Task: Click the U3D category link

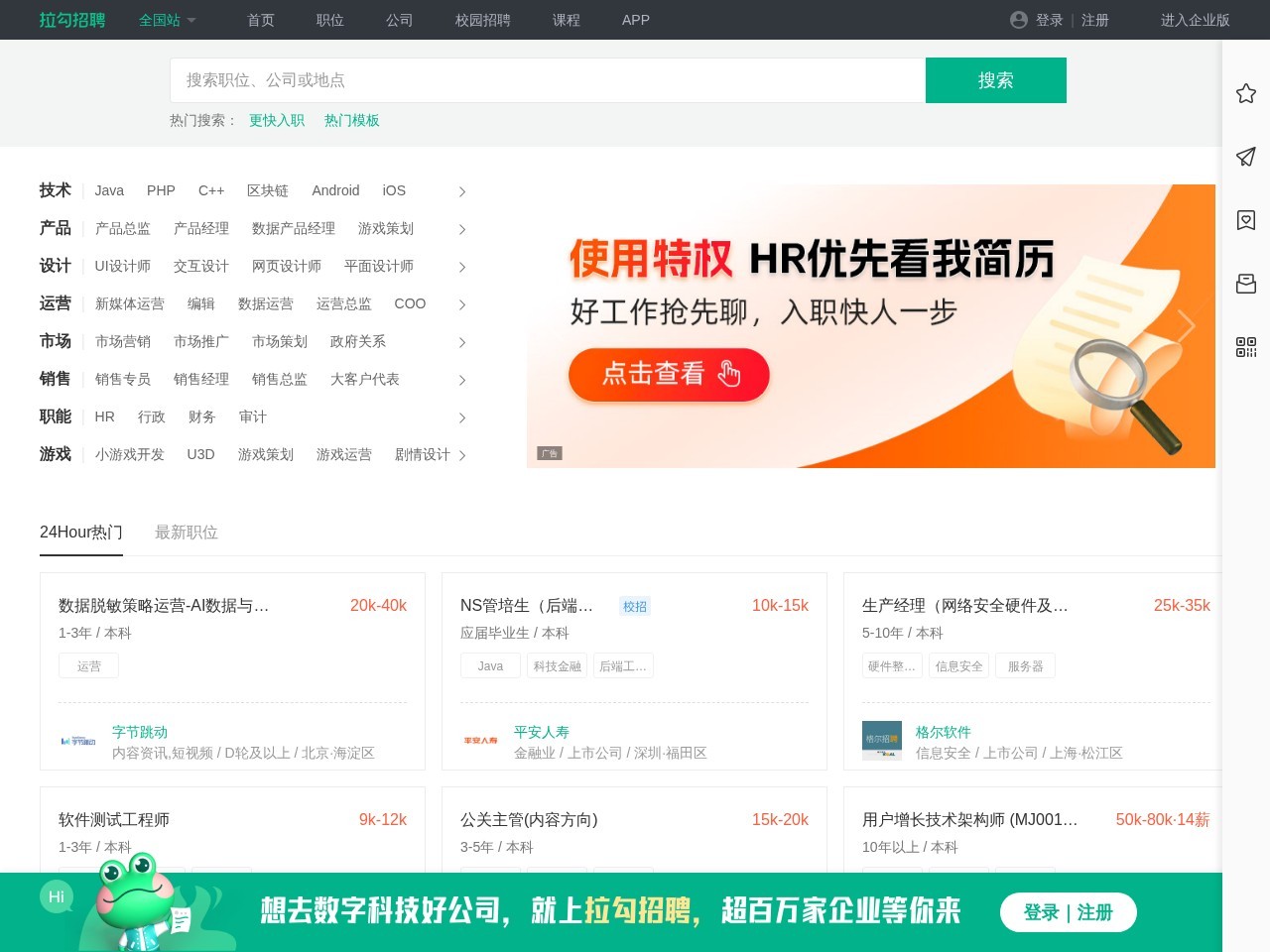Action: tap(200, 454)
